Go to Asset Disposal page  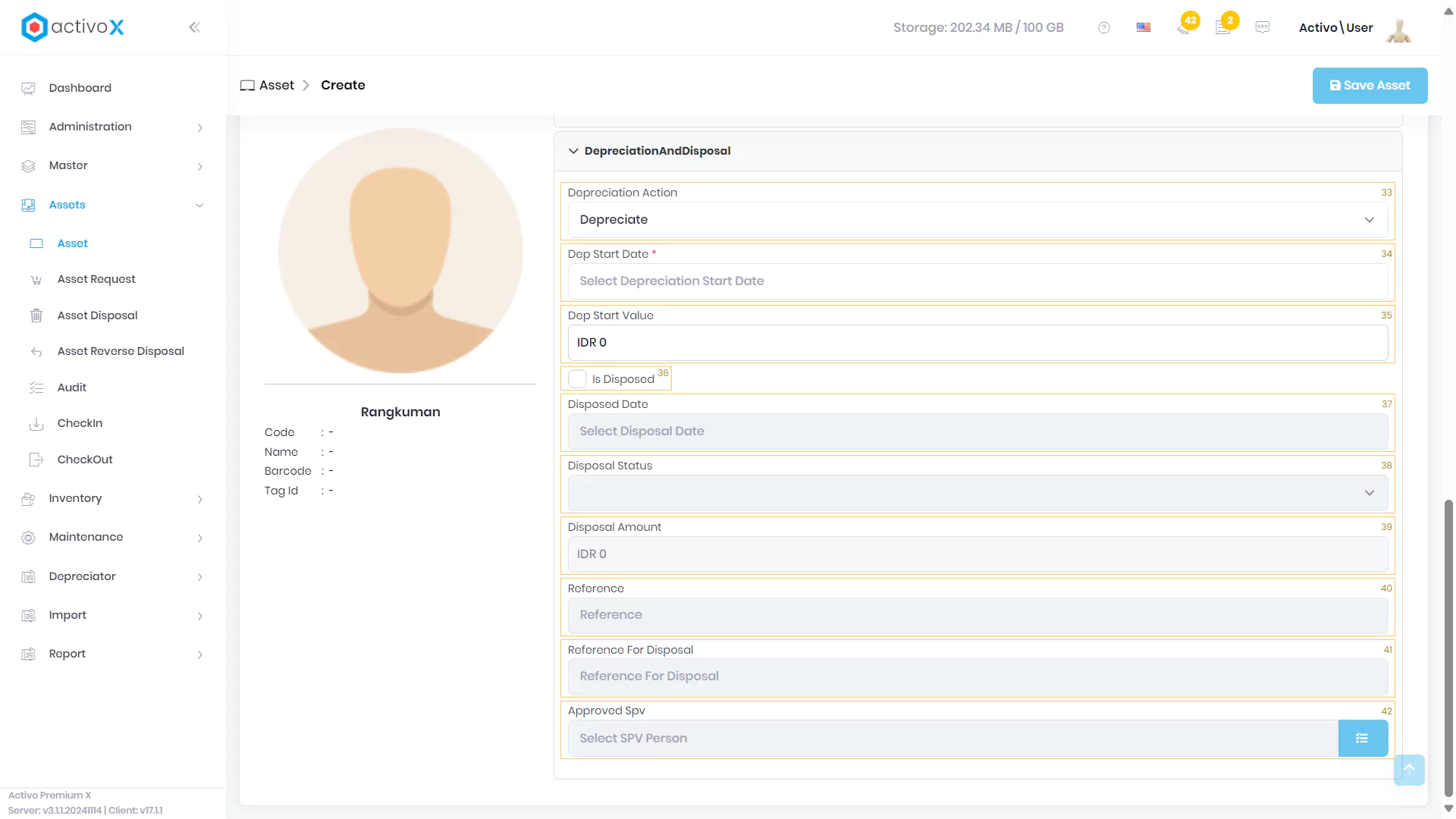pyautogui.click(x=98, y=315)
